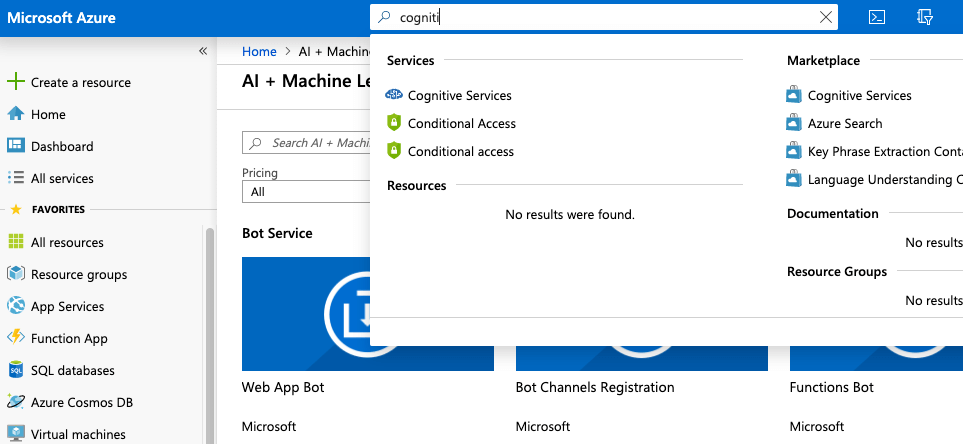The height and width of the screenshot is (444, 963).
Task: Click inside the global search field
Action: [600, 17]
